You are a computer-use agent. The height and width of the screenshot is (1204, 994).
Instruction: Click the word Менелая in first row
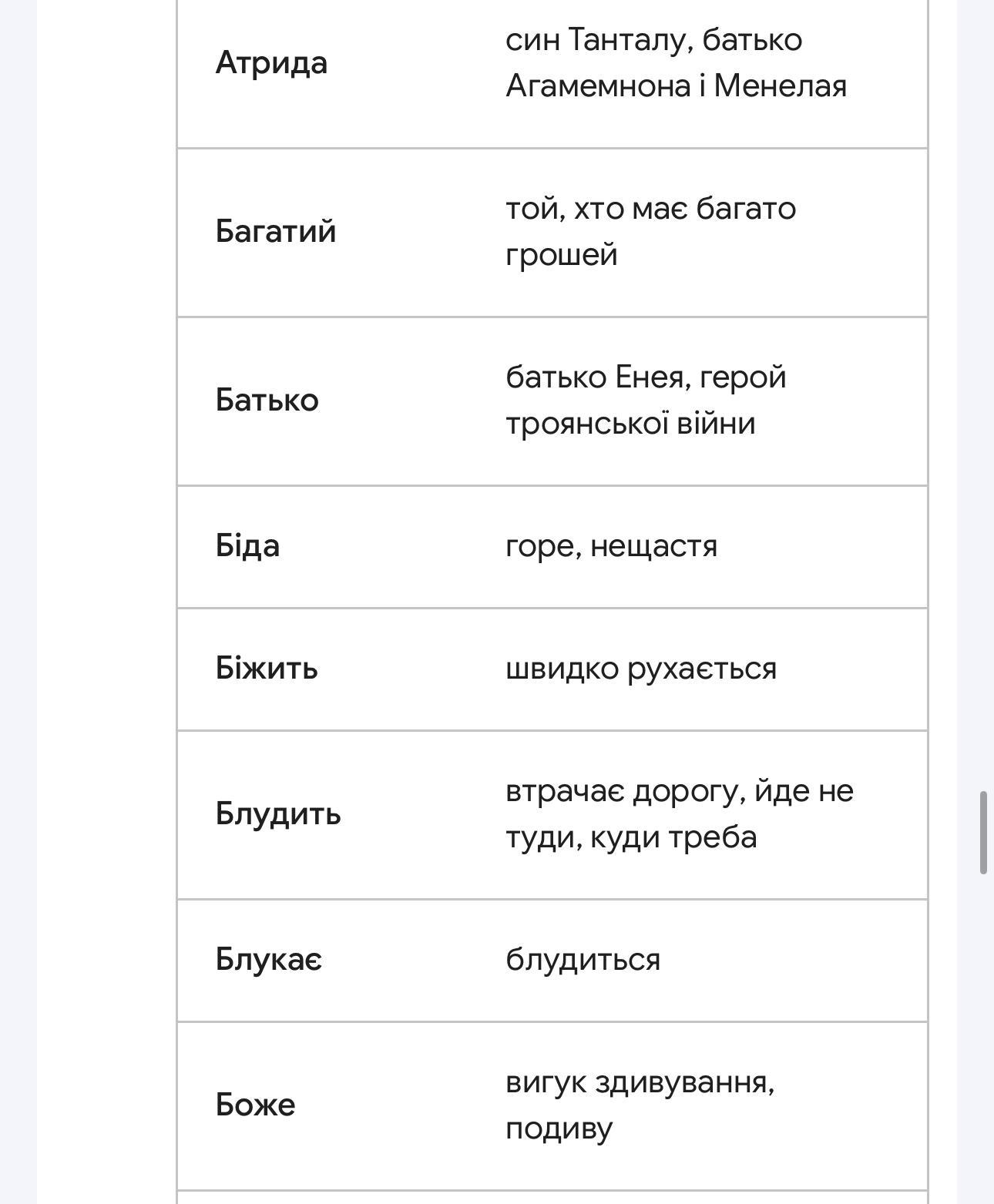click(x=780, y=86)
